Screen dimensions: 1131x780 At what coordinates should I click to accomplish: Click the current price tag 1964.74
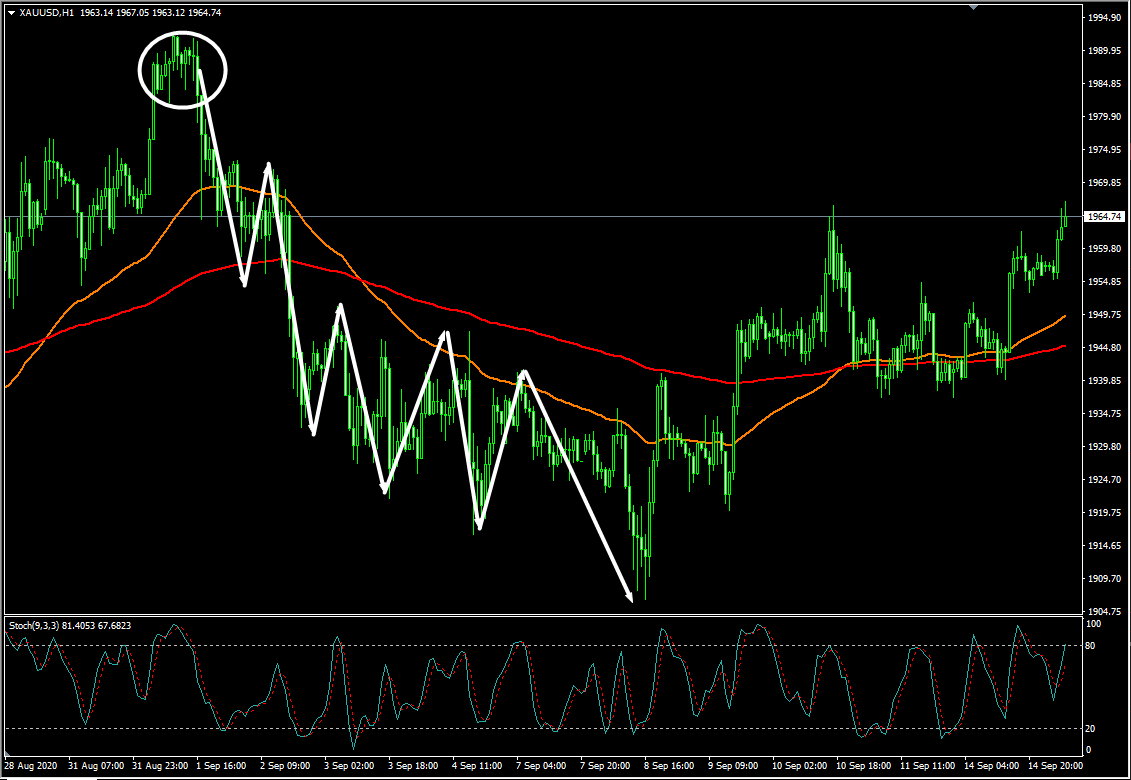pos(1105,216)
